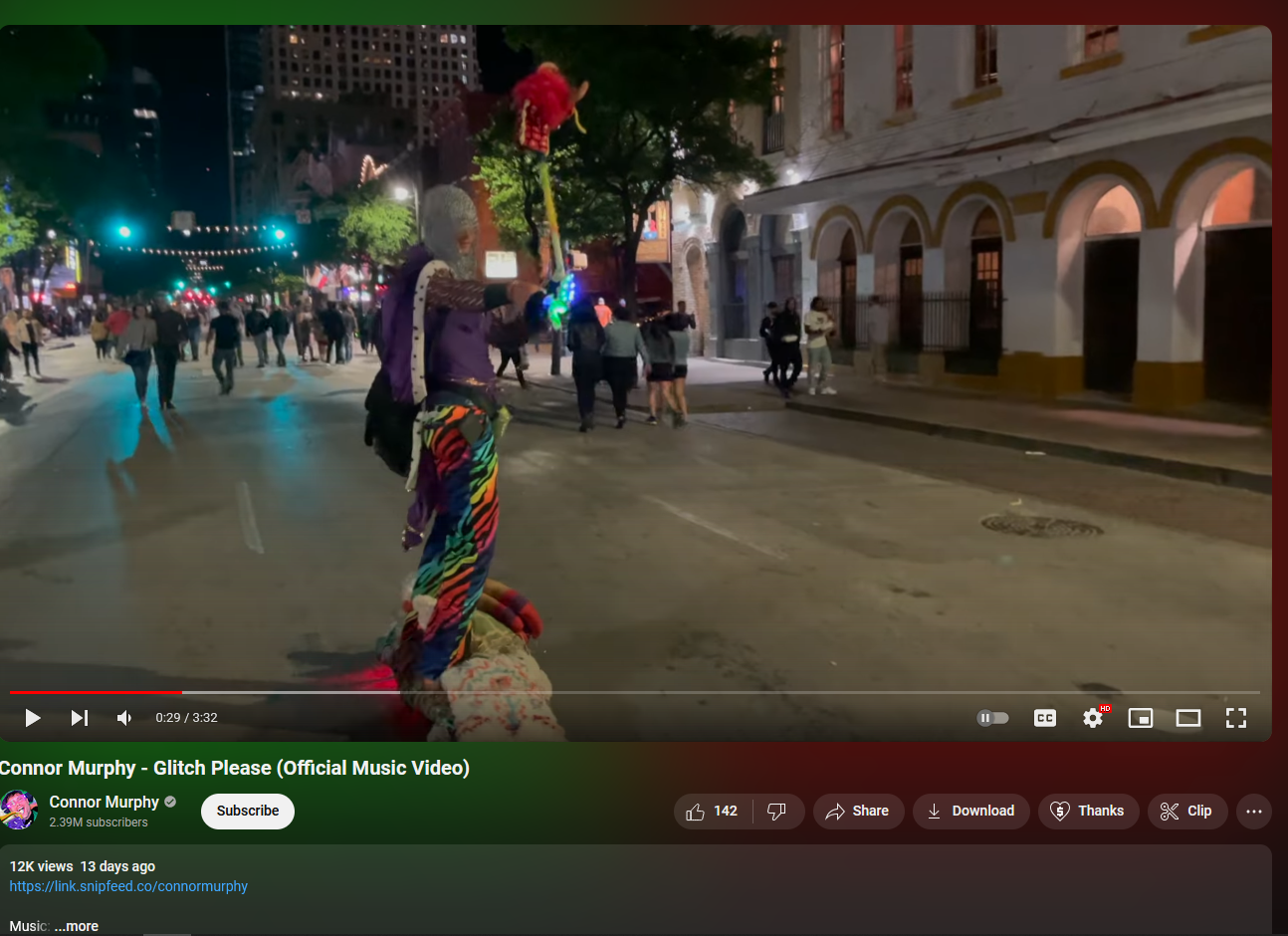Image resolution: width=1288 pixels, height=936 pixels.
Task: Dislike the video
Action: coord(777,811)
